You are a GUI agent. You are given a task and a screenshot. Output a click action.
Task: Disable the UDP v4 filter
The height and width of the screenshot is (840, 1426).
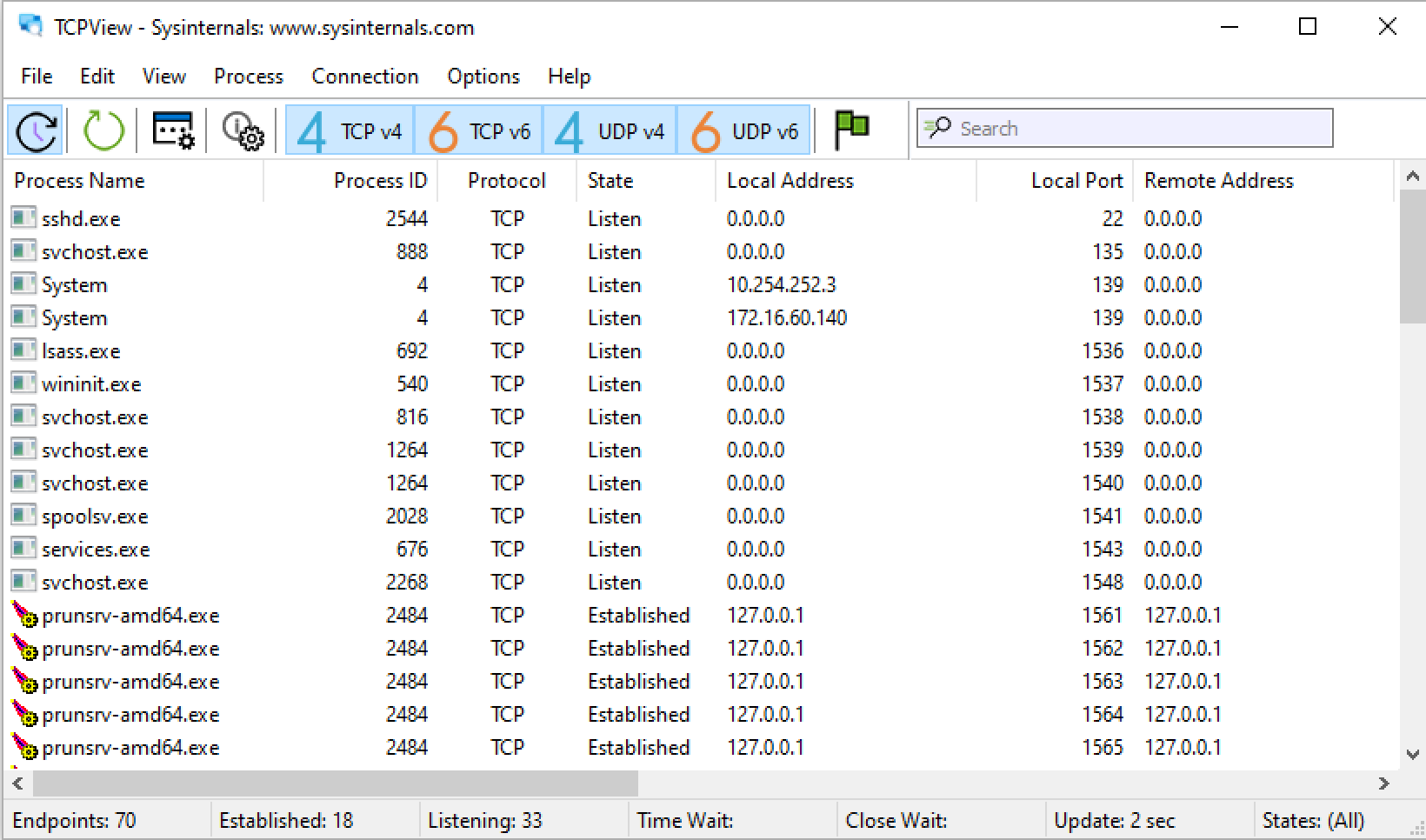coord(610,131)
